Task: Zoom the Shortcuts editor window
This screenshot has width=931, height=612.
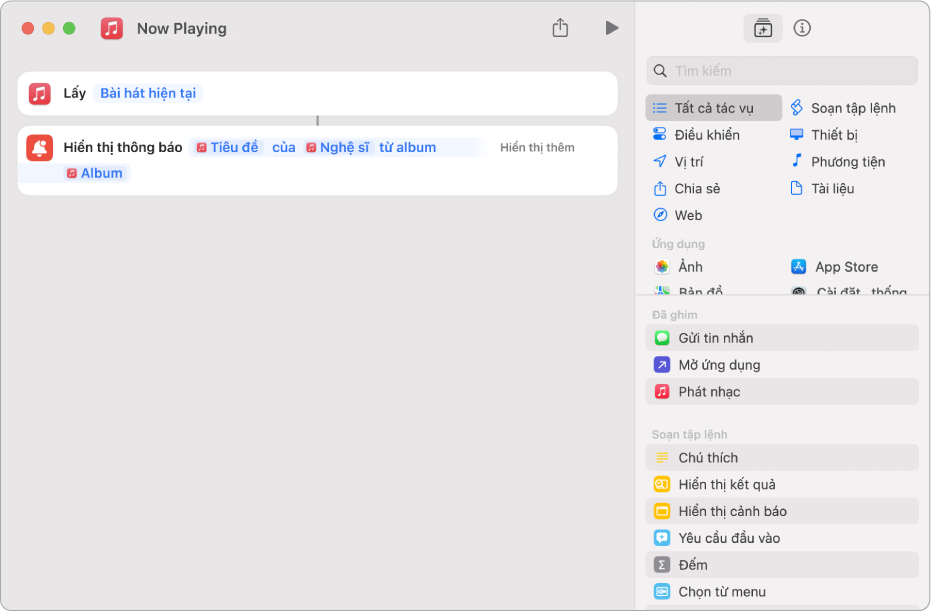Action: [x=69, y=28]
